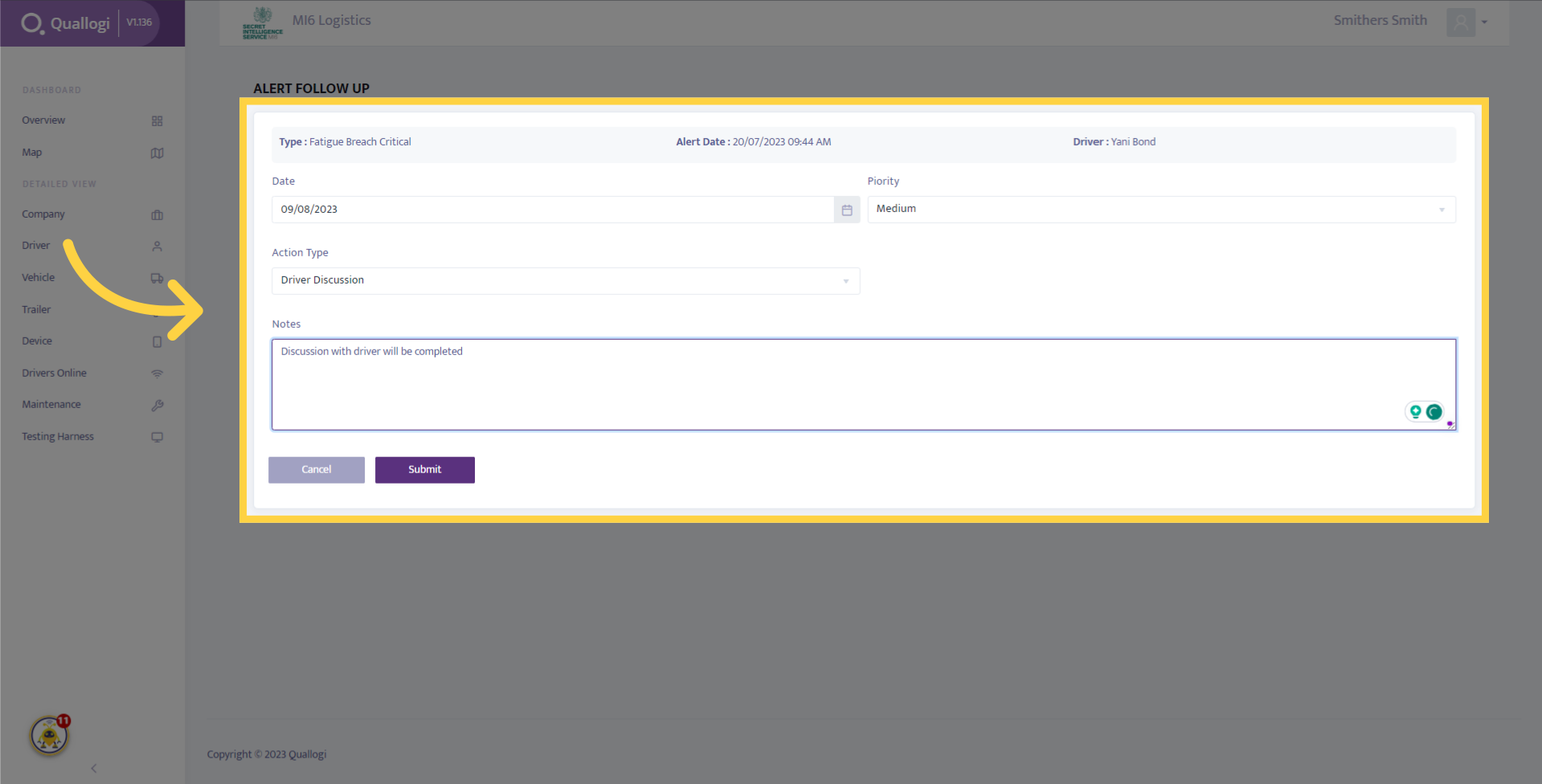Click the alert date 20/07/2023 09:44 AM
Screen dimensions: 1542x784
point(782,142)
